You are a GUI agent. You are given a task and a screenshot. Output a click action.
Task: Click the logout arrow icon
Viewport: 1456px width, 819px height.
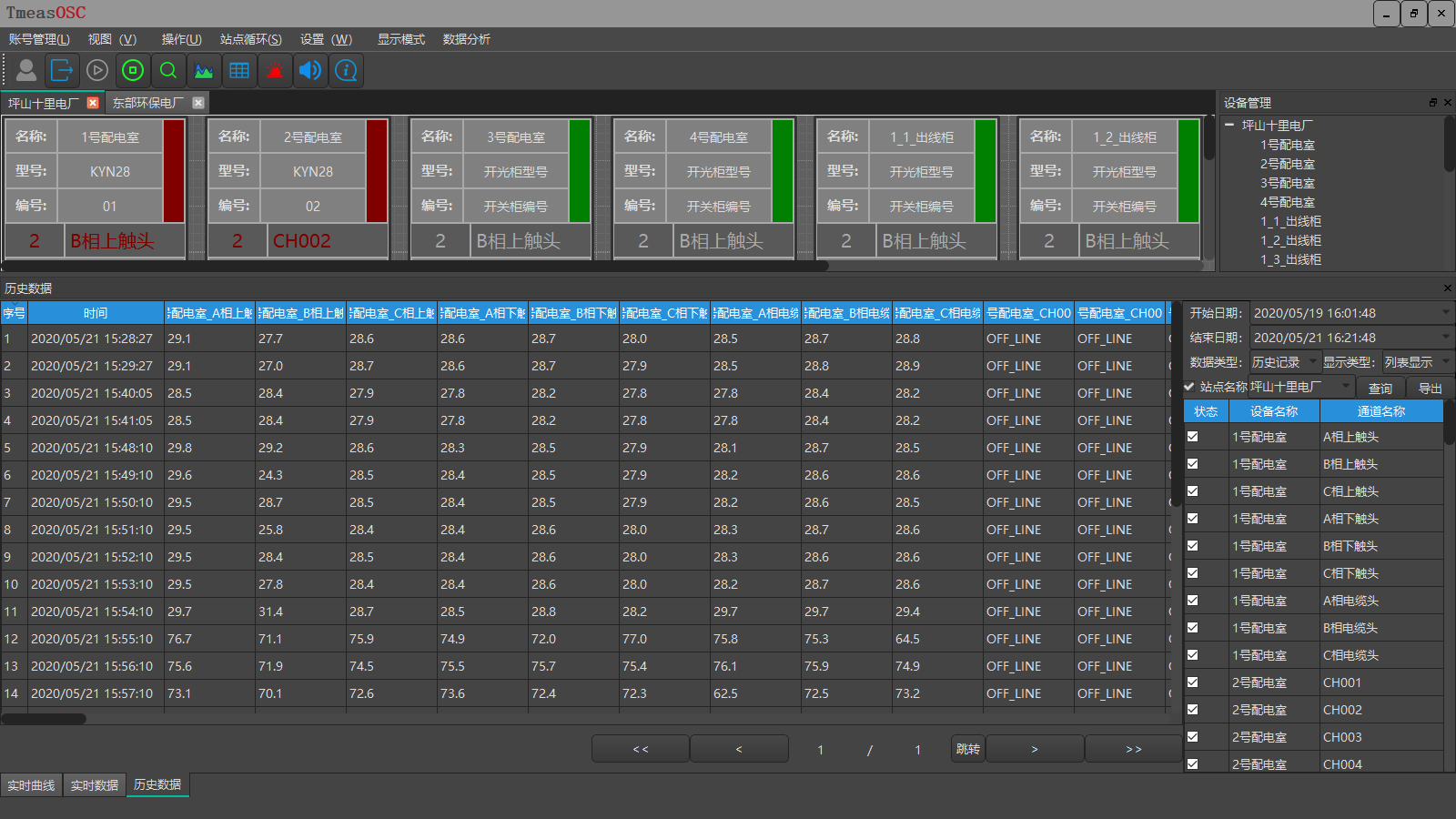[62, 70]
